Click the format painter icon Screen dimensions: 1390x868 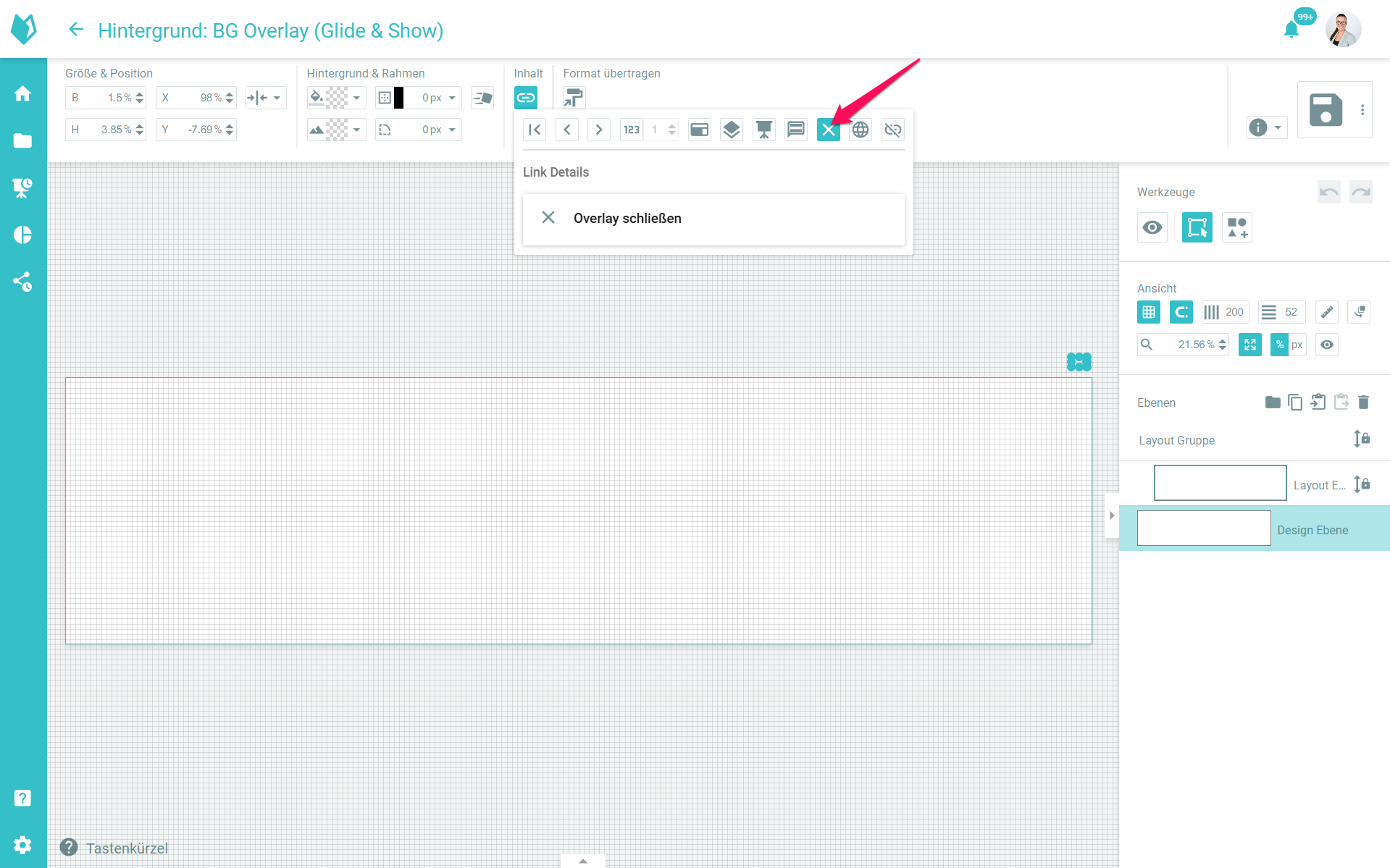pos(574,98)
